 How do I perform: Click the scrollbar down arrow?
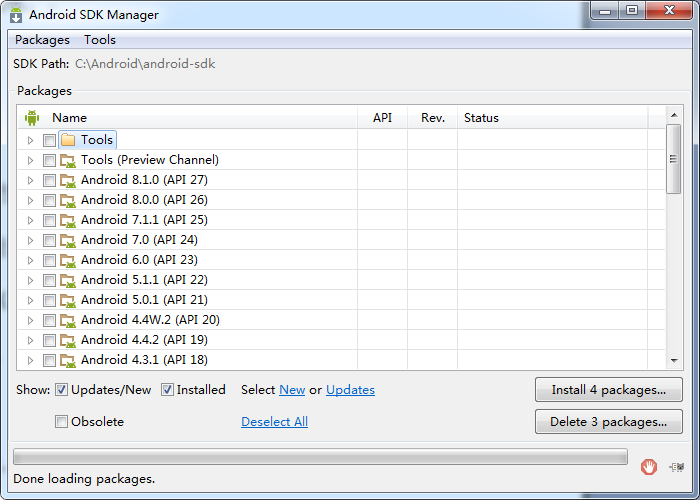pyautogui.click(x=674, y=360)
